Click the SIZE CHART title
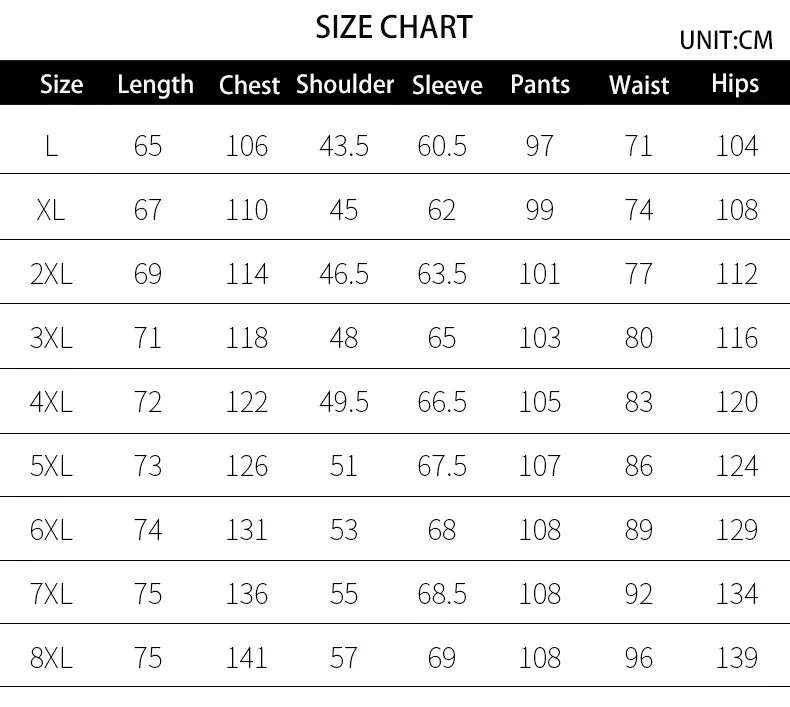The image size is (790, 707). (393, 27)
